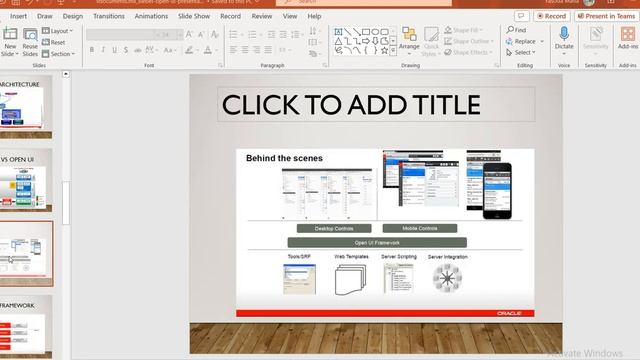Open the Arrange dropdown
This screenshot has height=360, width=640.
[409, 42]
